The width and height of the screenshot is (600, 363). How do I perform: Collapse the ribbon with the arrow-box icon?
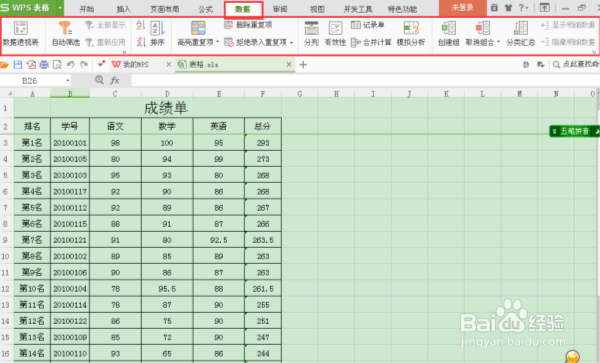pos(545,8)
